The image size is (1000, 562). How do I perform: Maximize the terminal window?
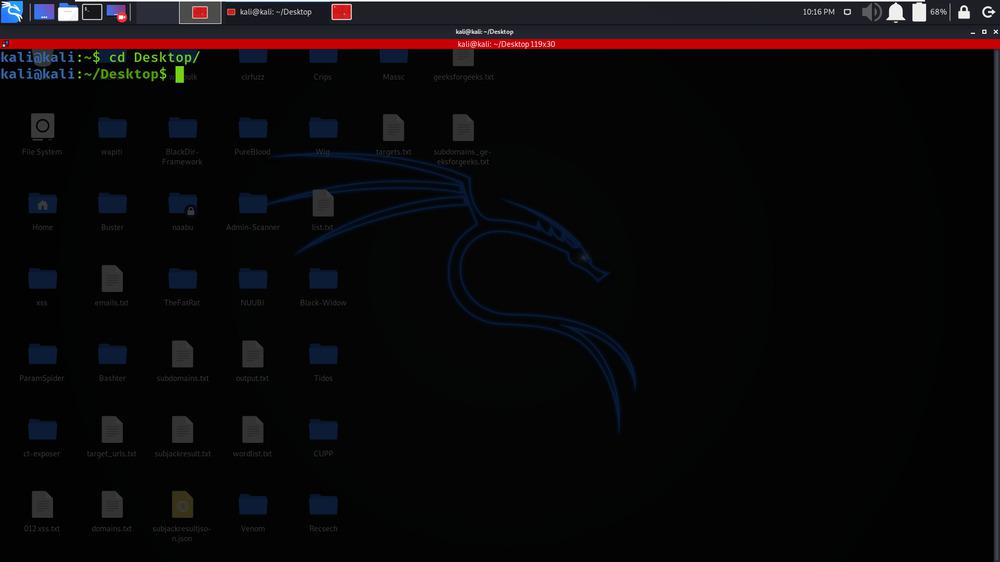pyautogui.click(x=984, y=31)
